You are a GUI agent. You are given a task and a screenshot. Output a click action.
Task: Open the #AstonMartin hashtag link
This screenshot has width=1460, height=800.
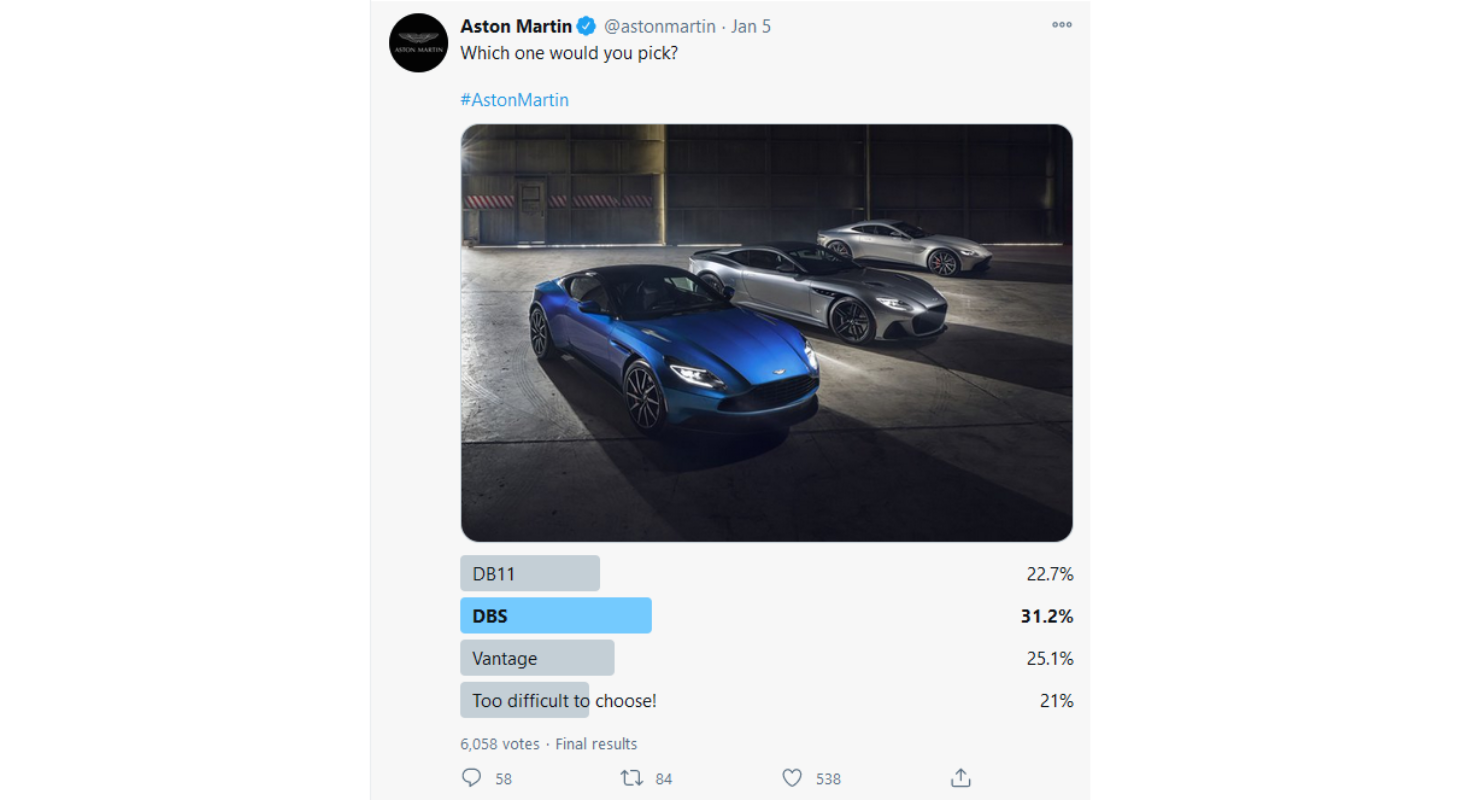pos(514,100)
